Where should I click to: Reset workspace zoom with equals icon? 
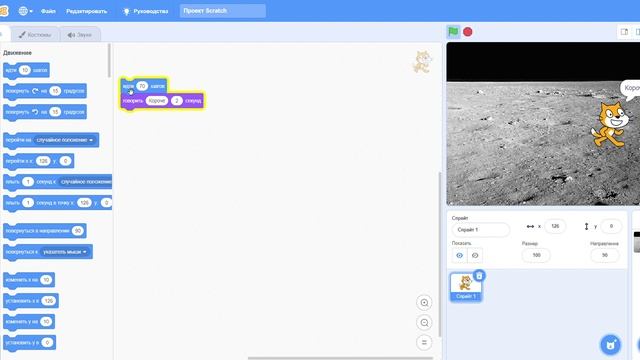424,342
